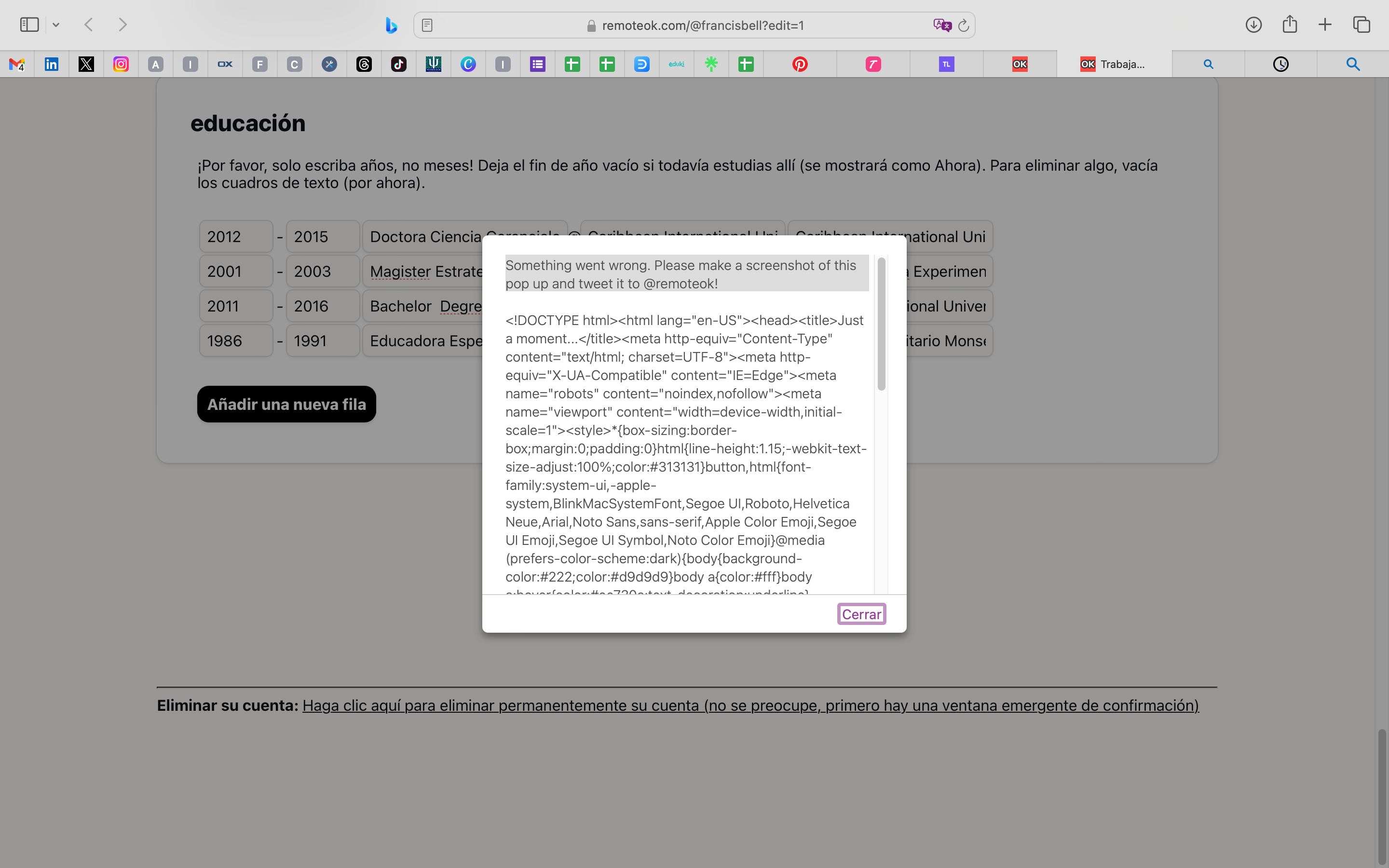Show downloads in Safari toolbar
This screenshot has width=1389, height=868.
click(x=1253, y=25)
